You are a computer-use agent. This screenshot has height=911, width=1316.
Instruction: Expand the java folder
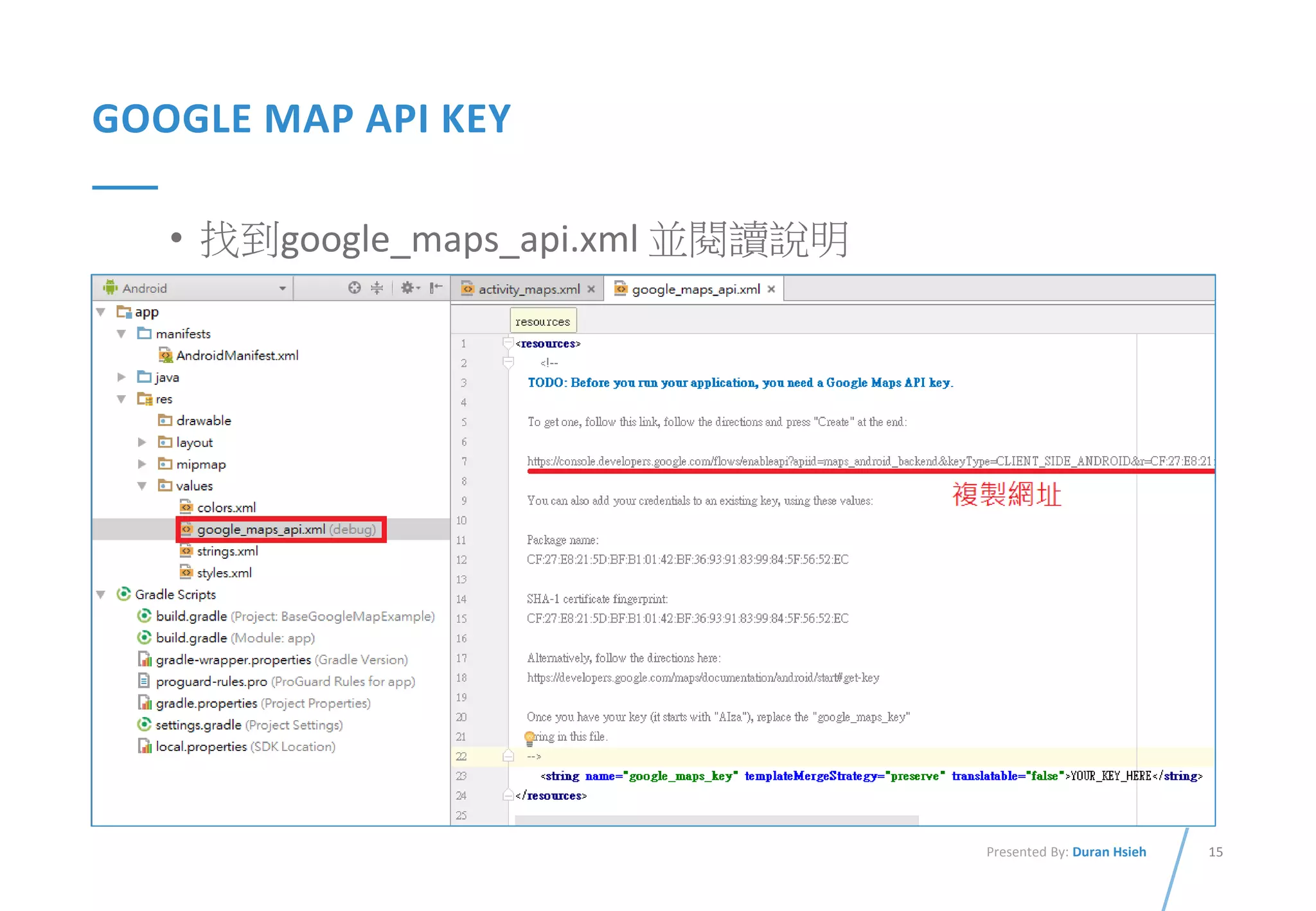coord(121,378)
